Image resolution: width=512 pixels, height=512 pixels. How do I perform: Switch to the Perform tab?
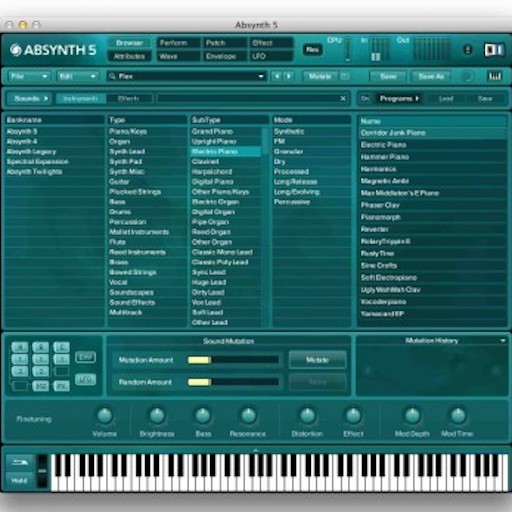179,43
